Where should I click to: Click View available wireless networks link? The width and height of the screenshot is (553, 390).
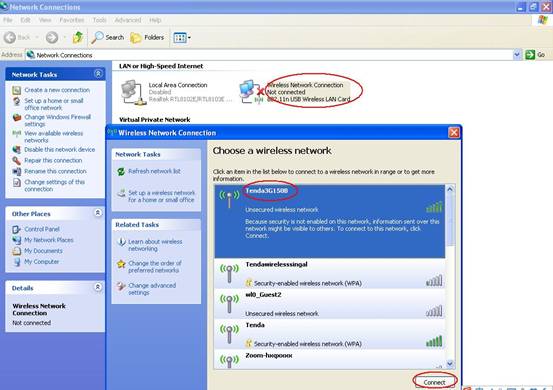[54, 136]
